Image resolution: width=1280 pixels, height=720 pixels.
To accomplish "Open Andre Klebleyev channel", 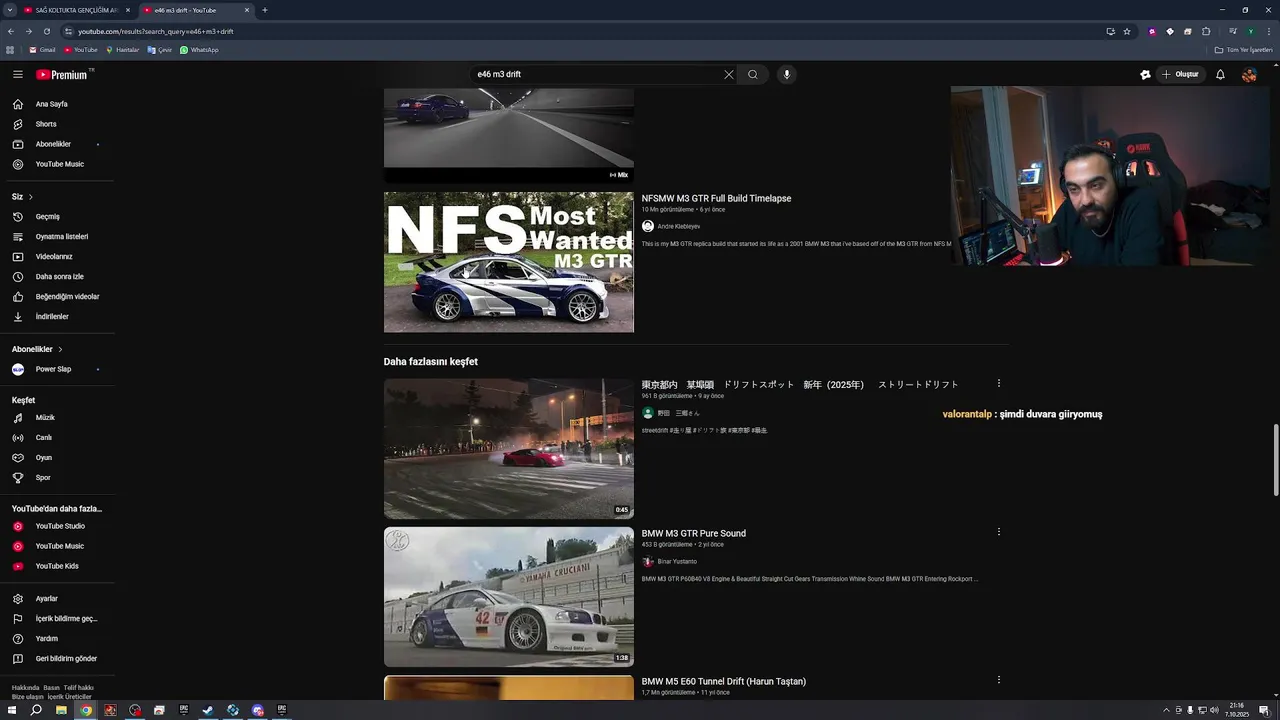I will 679,227.
